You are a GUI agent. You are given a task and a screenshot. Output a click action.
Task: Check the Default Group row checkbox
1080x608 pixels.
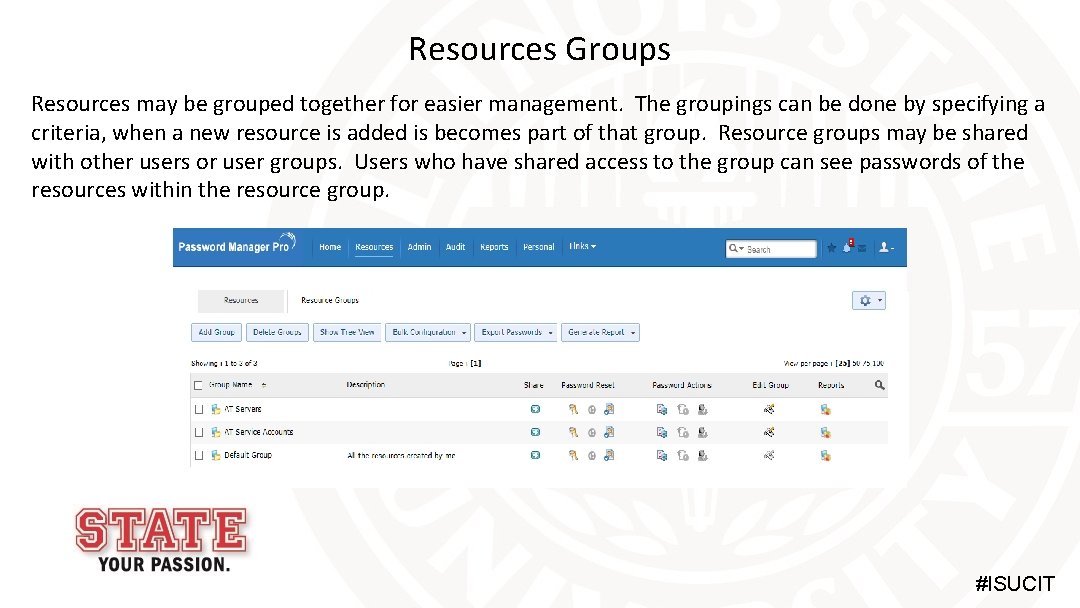199,455
